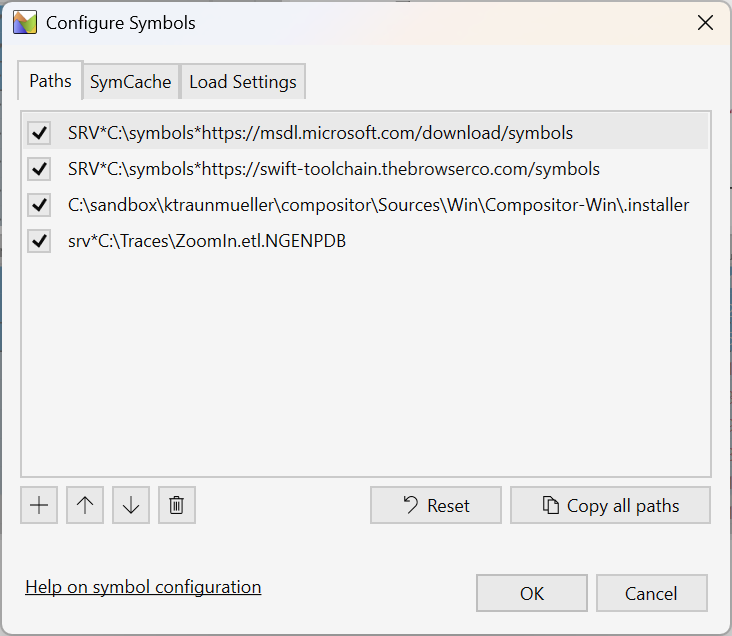732x636 pixels.
Task: Select the swift-toolchain.thebrowserco.com path entry
Action: tap(334, 169)
